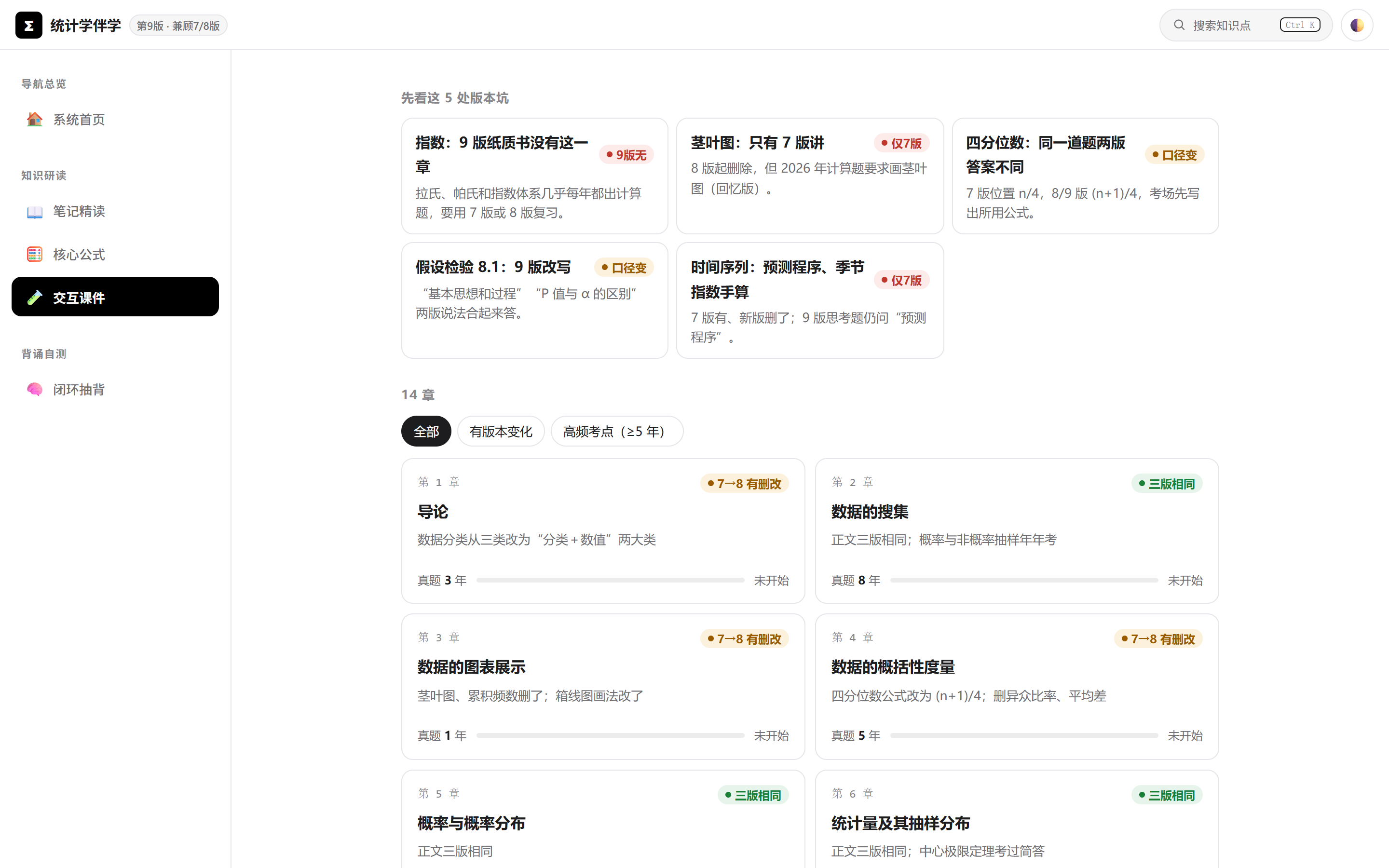Click the book icon beside 笔记精读
The image size is (1389, 868).
click(x=34, y=211)
